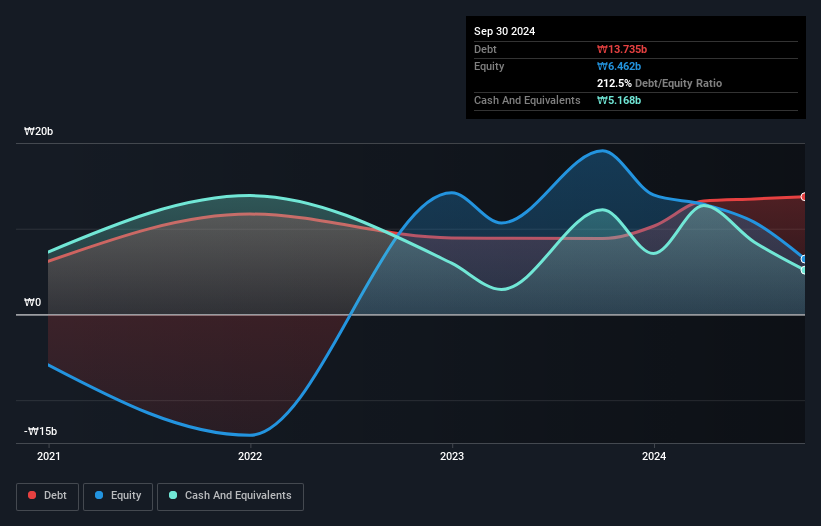Screen dimensions: 821x526
Task: Toggle the Equity series legend button
Action: tap(118, 496)
